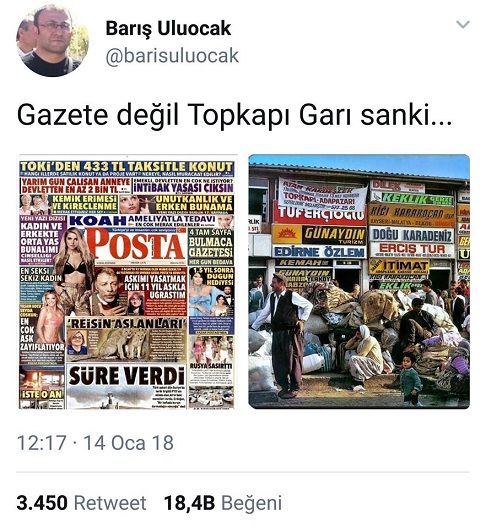Image resolution: width=486 pixels, height=528 pixels.
Task: Click the small child in the photo
Action: click(x=409, y=380)
